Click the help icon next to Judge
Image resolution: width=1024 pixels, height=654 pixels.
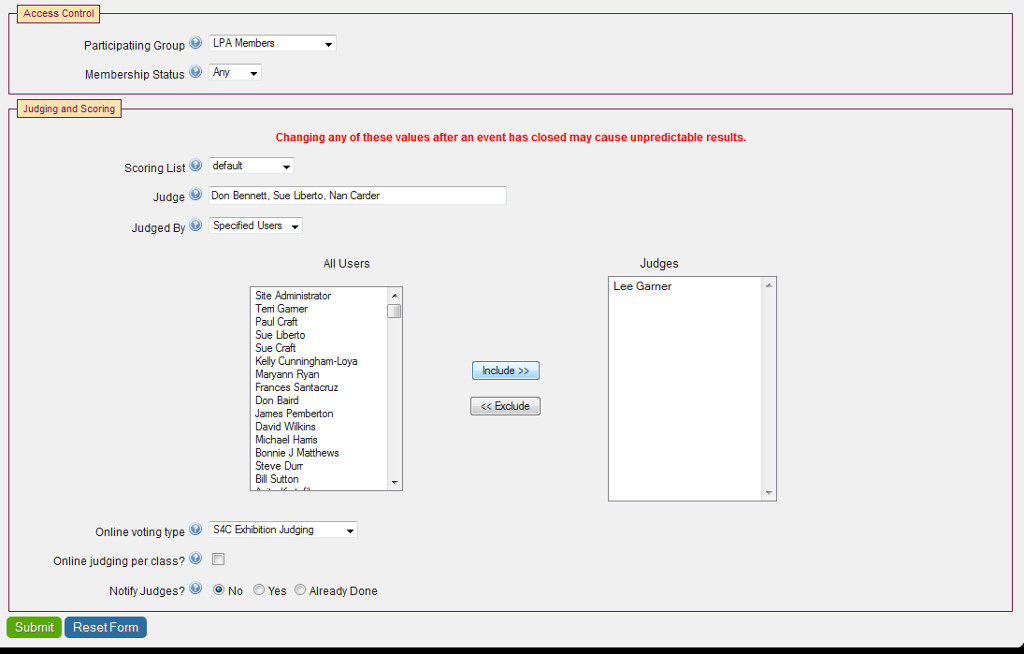(196, 196)
